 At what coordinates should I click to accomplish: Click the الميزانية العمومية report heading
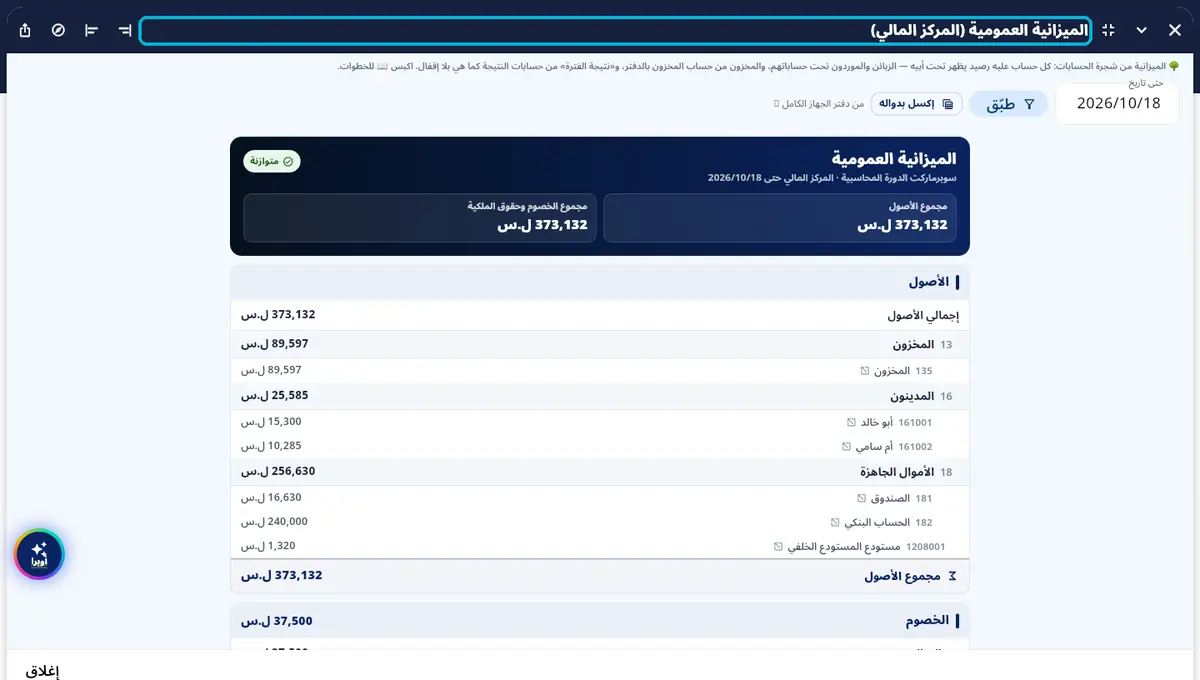pyautogui.click(x=894, y=159)
